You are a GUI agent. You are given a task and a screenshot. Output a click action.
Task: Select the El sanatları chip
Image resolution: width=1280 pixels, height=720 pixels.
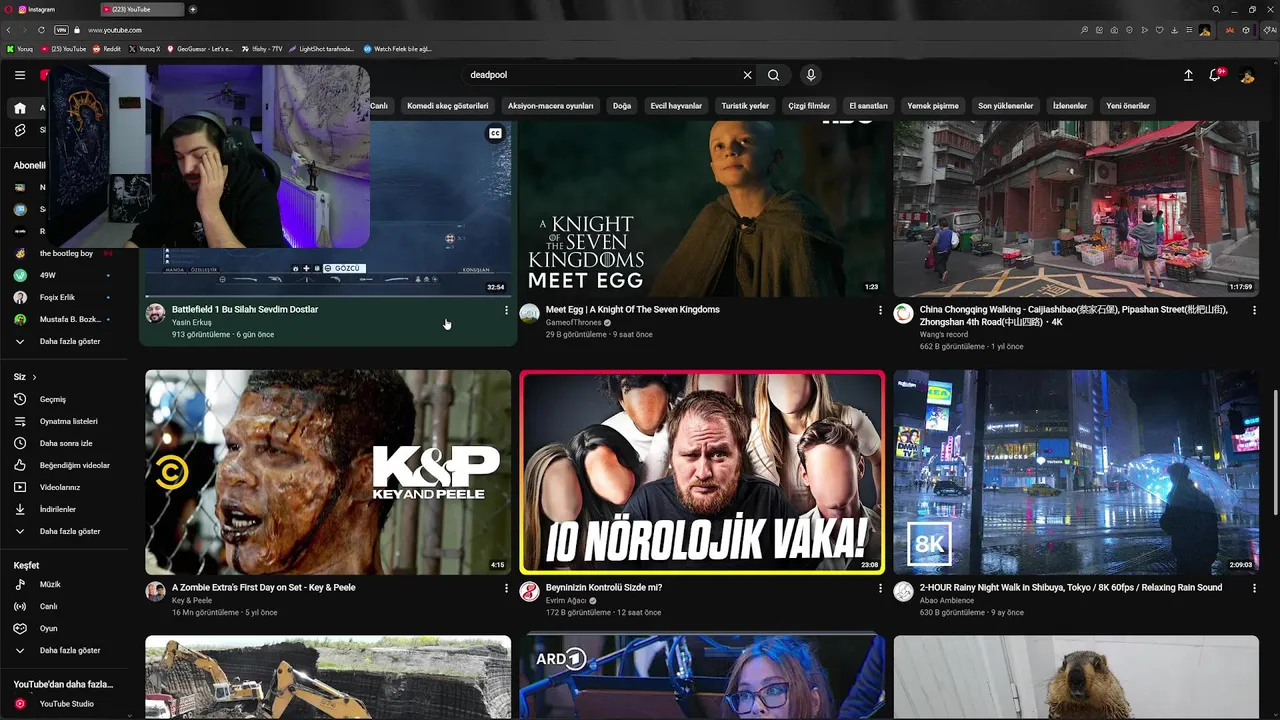tap(868, 105)
